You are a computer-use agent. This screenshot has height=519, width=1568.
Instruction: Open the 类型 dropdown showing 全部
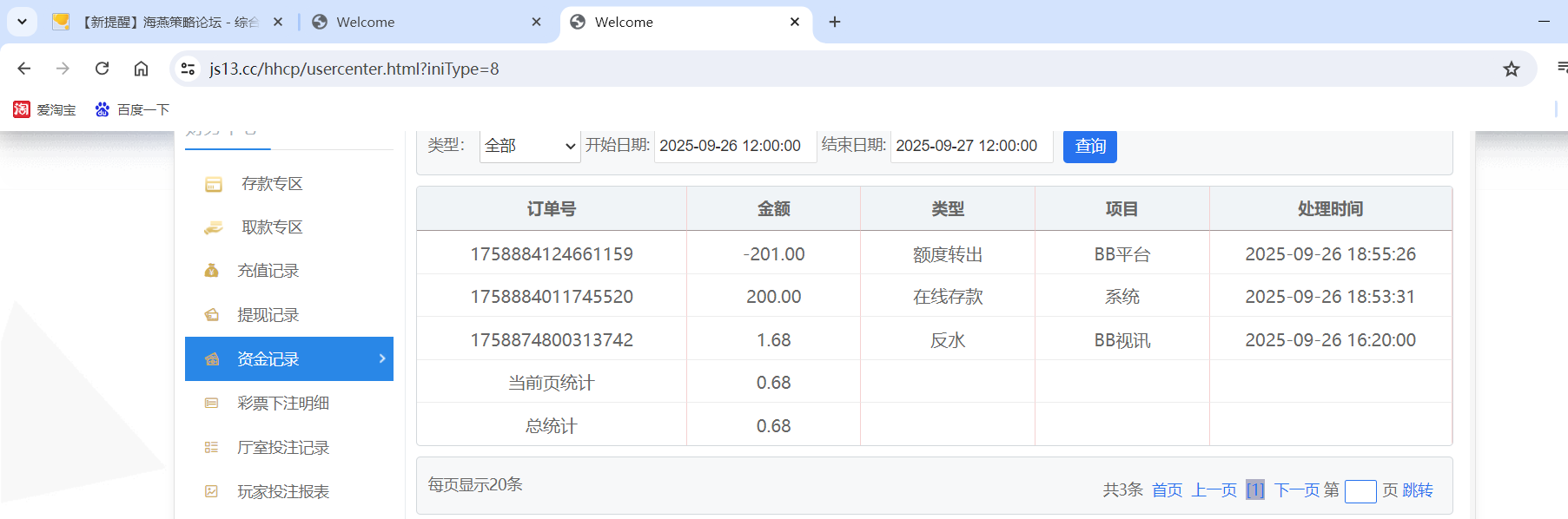pos(530,146)
